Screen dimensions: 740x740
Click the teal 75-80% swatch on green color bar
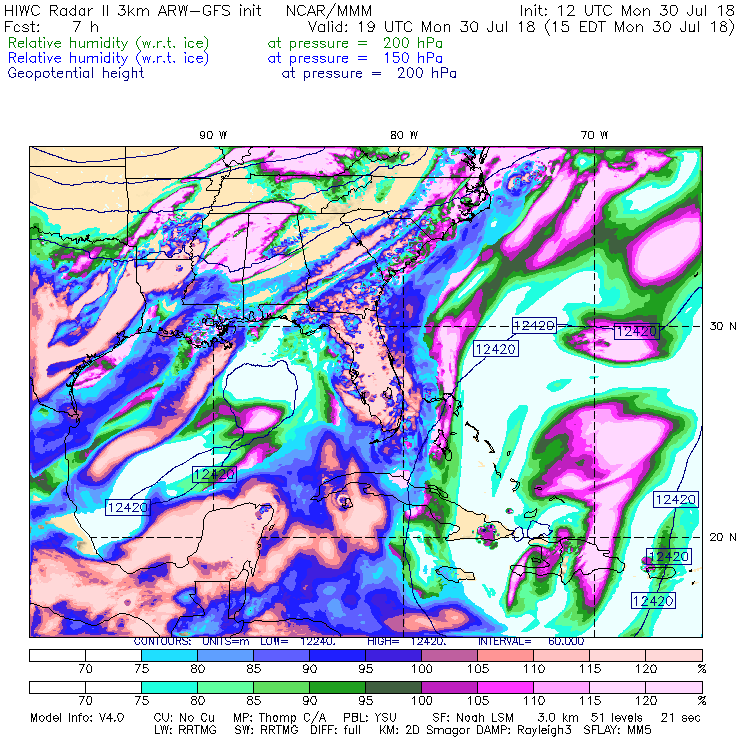pos(169,687)
